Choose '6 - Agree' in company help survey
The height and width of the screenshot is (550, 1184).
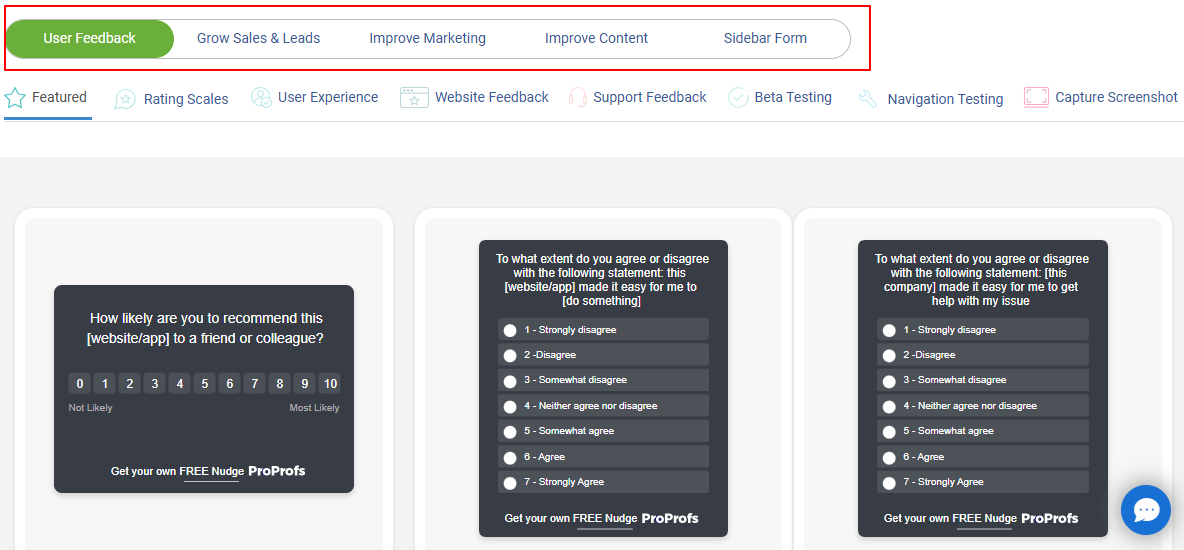(x=982, y=456)
